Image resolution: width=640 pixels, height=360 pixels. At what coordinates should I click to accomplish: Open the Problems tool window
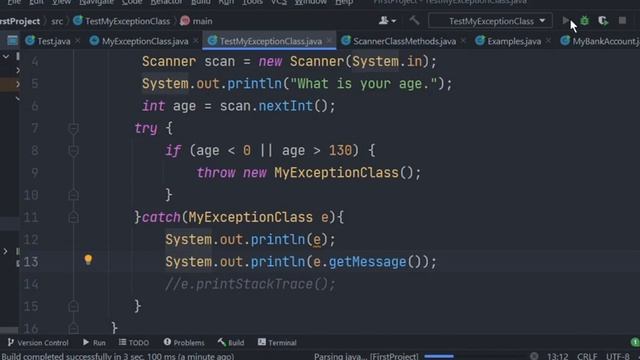click(184, 342)
